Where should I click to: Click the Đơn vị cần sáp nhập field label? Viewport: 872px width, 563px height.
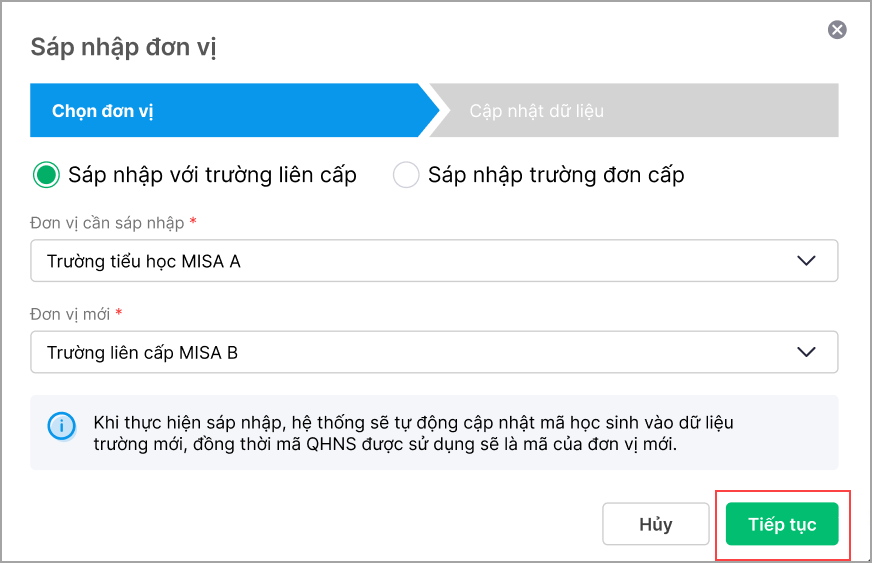[x=108, y=223]
